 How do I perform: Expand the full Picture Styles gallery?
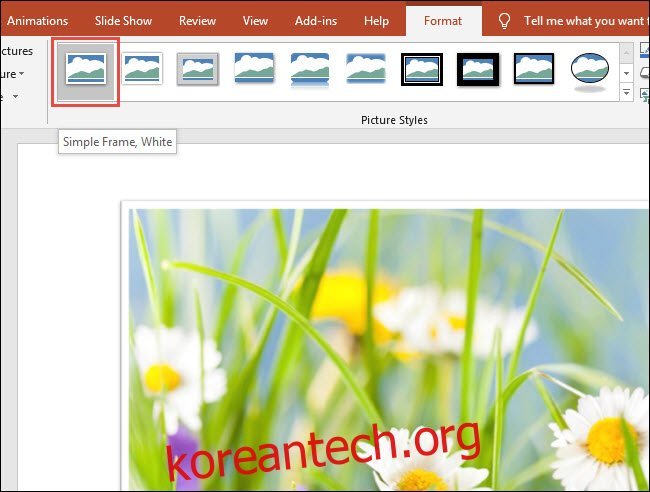626,92
